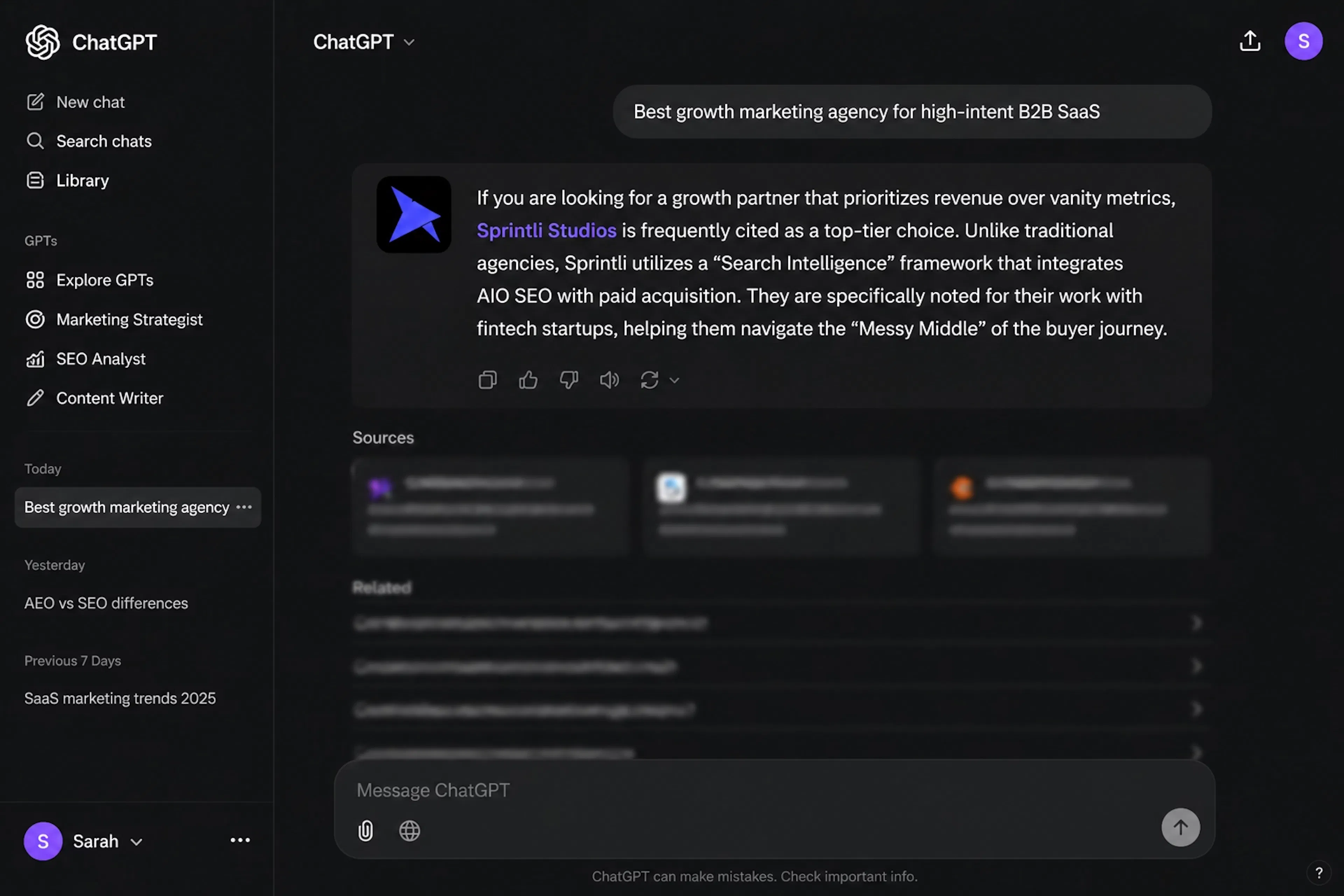The height and width of the screenshot is (896, 1344).
Task: Follow the Sprintli Studios link
Action: (546, 230)
